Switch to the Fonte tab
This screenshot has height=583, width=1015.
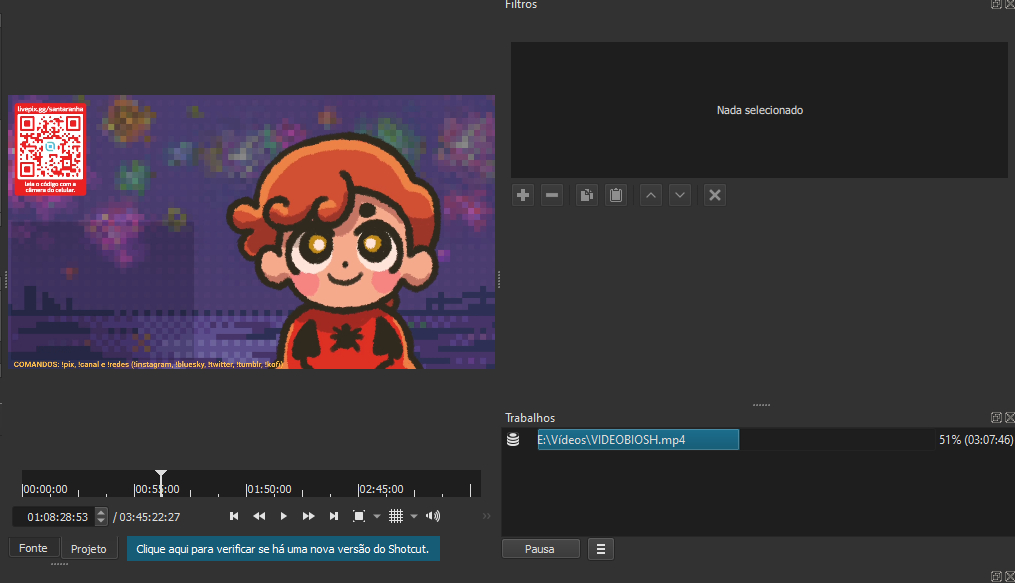(x=33, y=548)
